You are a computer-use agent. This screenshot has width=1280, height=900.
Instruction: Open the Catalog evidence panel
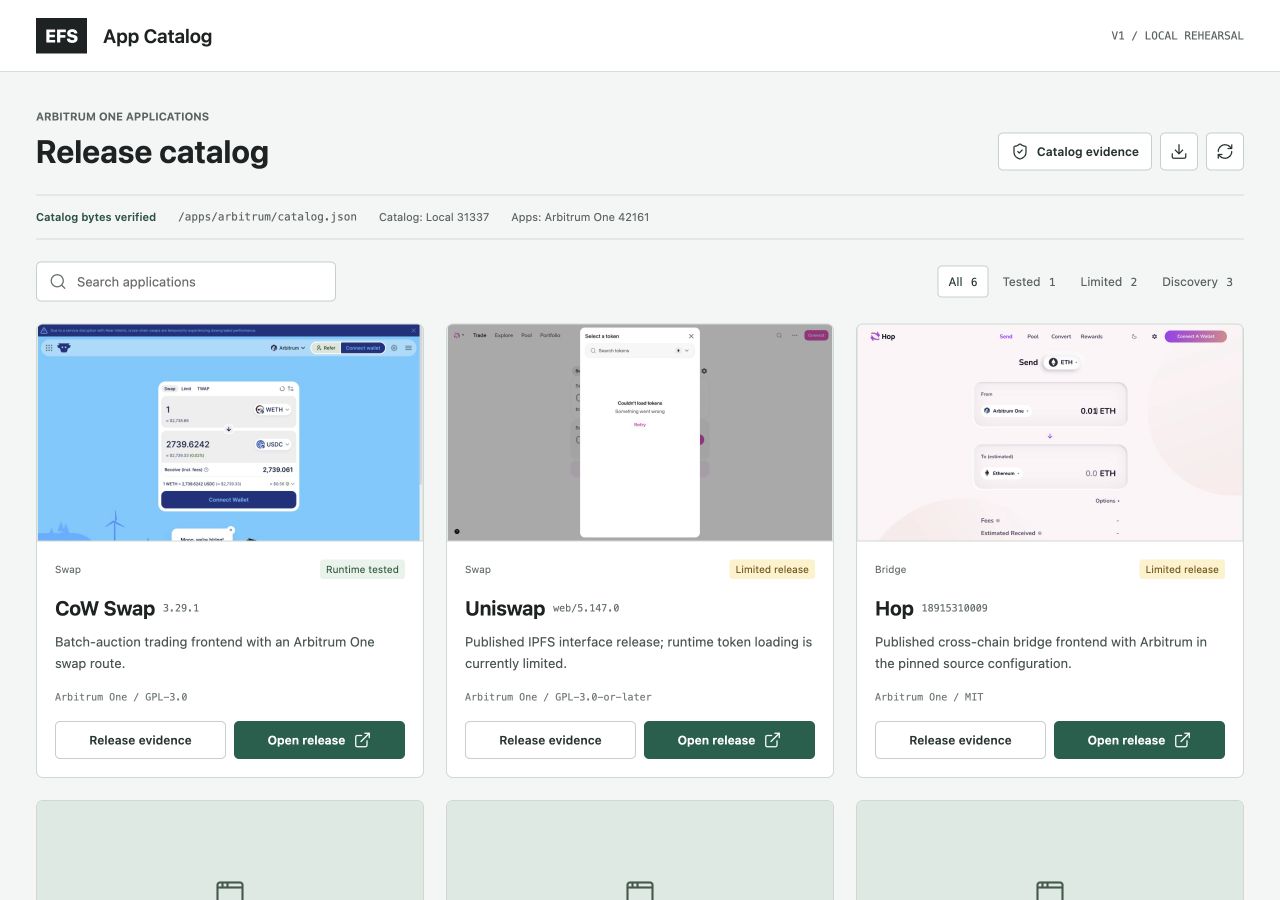[x=1075, y=152]
